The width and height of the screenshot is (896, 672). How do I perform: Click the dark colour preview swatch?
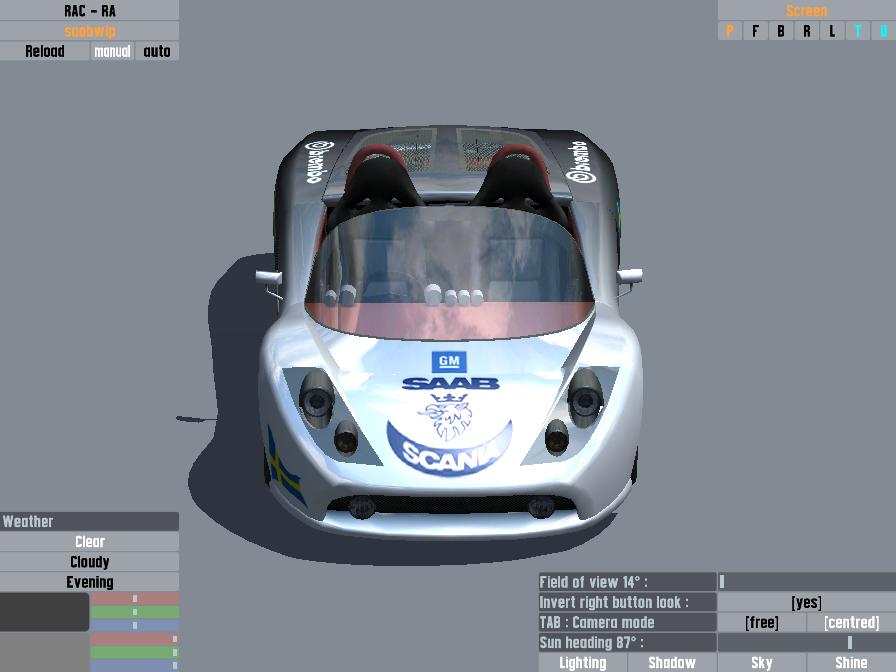[45, 611]
